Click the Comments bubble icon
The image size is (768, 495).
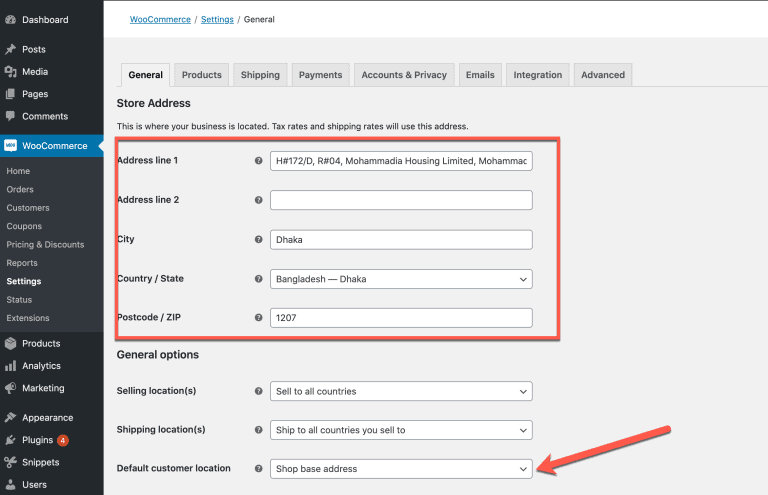point(10,116)
